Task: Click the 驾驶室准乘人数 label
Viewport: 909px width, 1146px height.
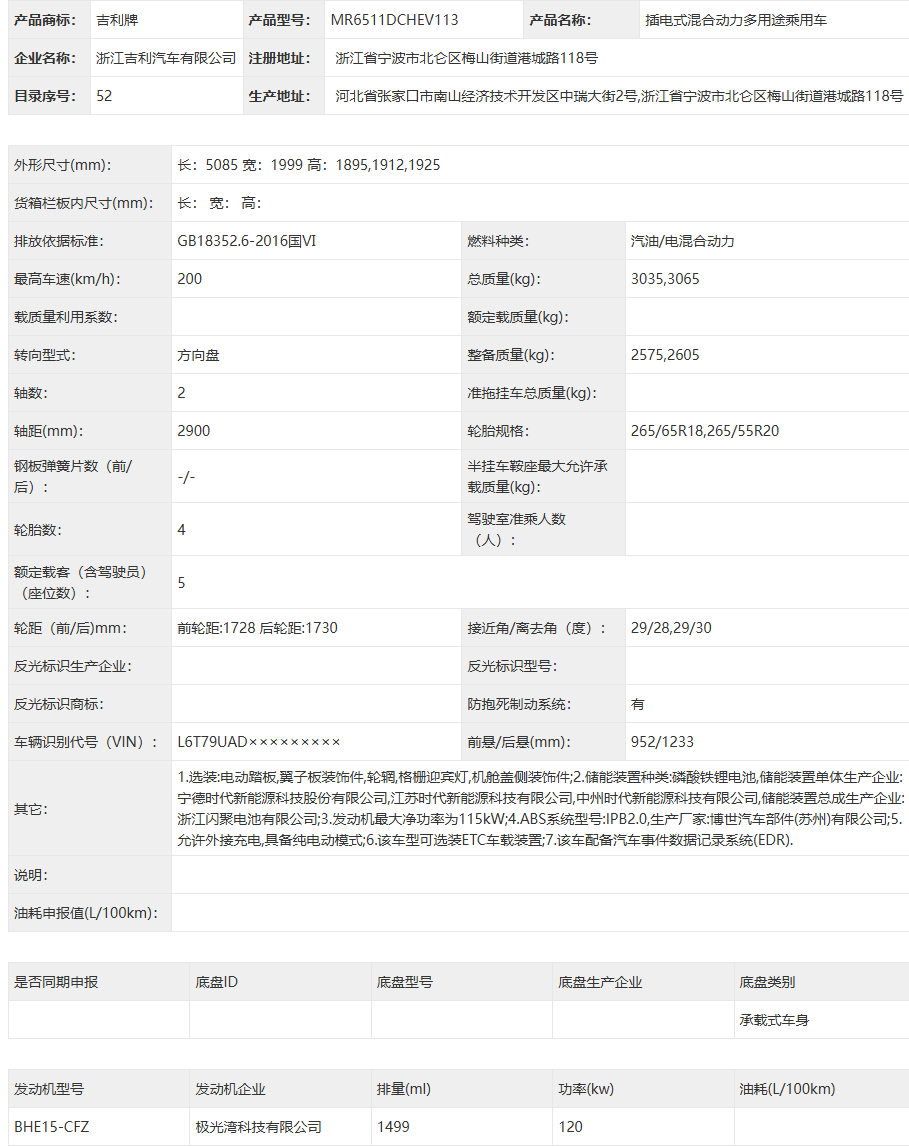Action: (517, 530)
